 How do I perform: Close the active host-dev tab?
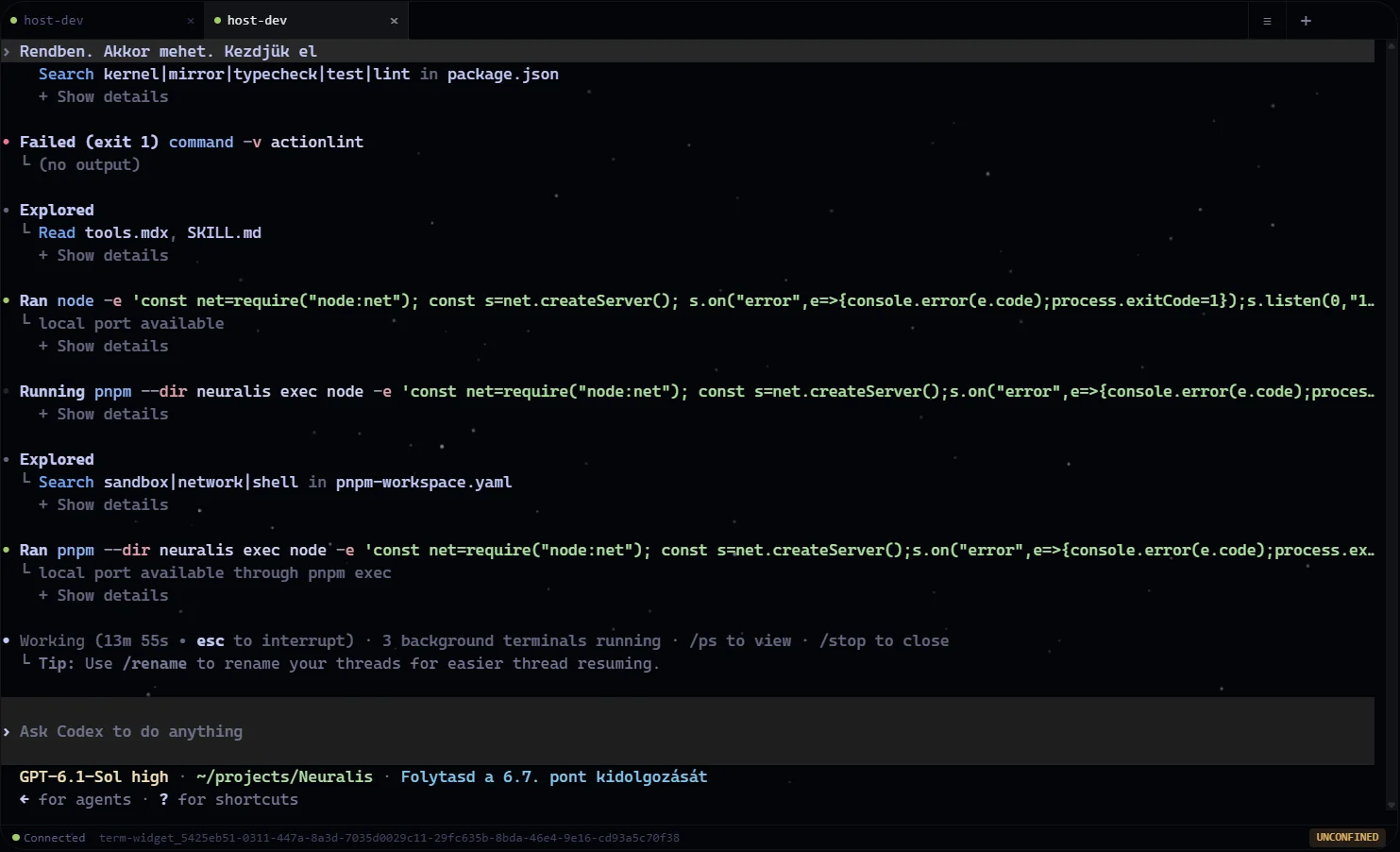(394, 21)
